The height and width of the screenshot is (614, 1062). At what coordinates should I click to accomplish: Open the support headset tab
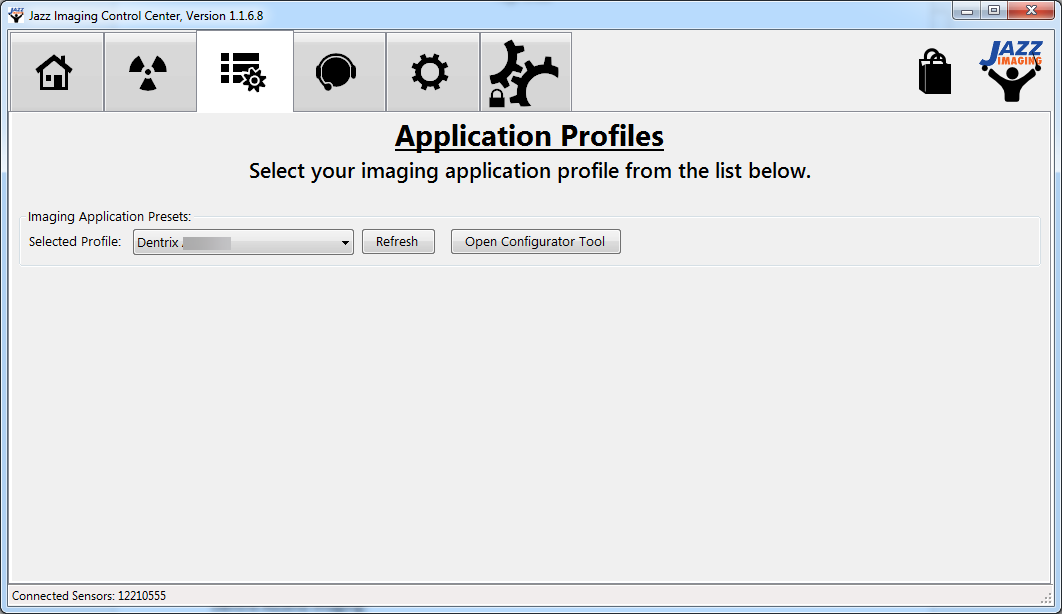tap(337, 72)
